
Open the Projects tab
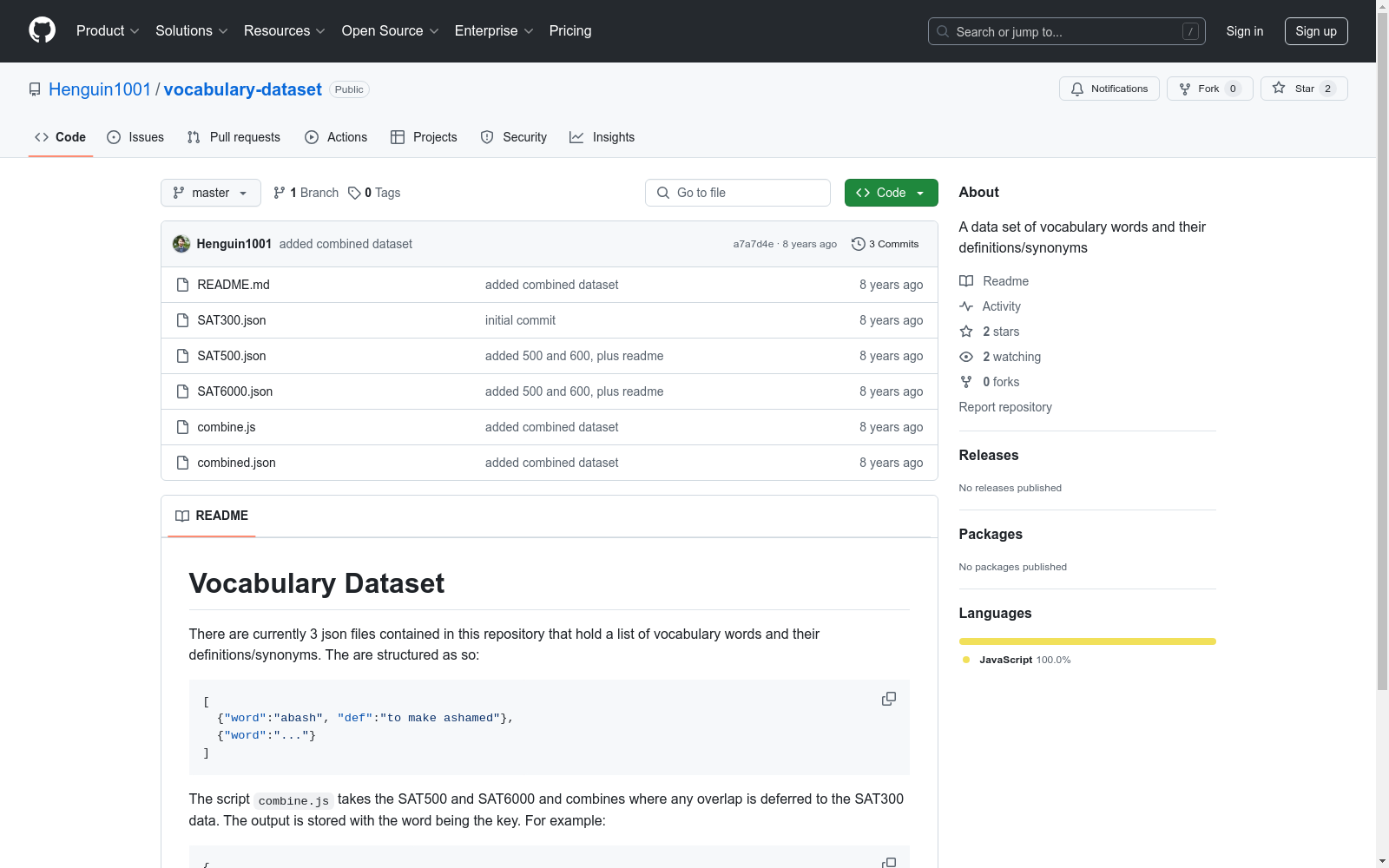point(424,137)
